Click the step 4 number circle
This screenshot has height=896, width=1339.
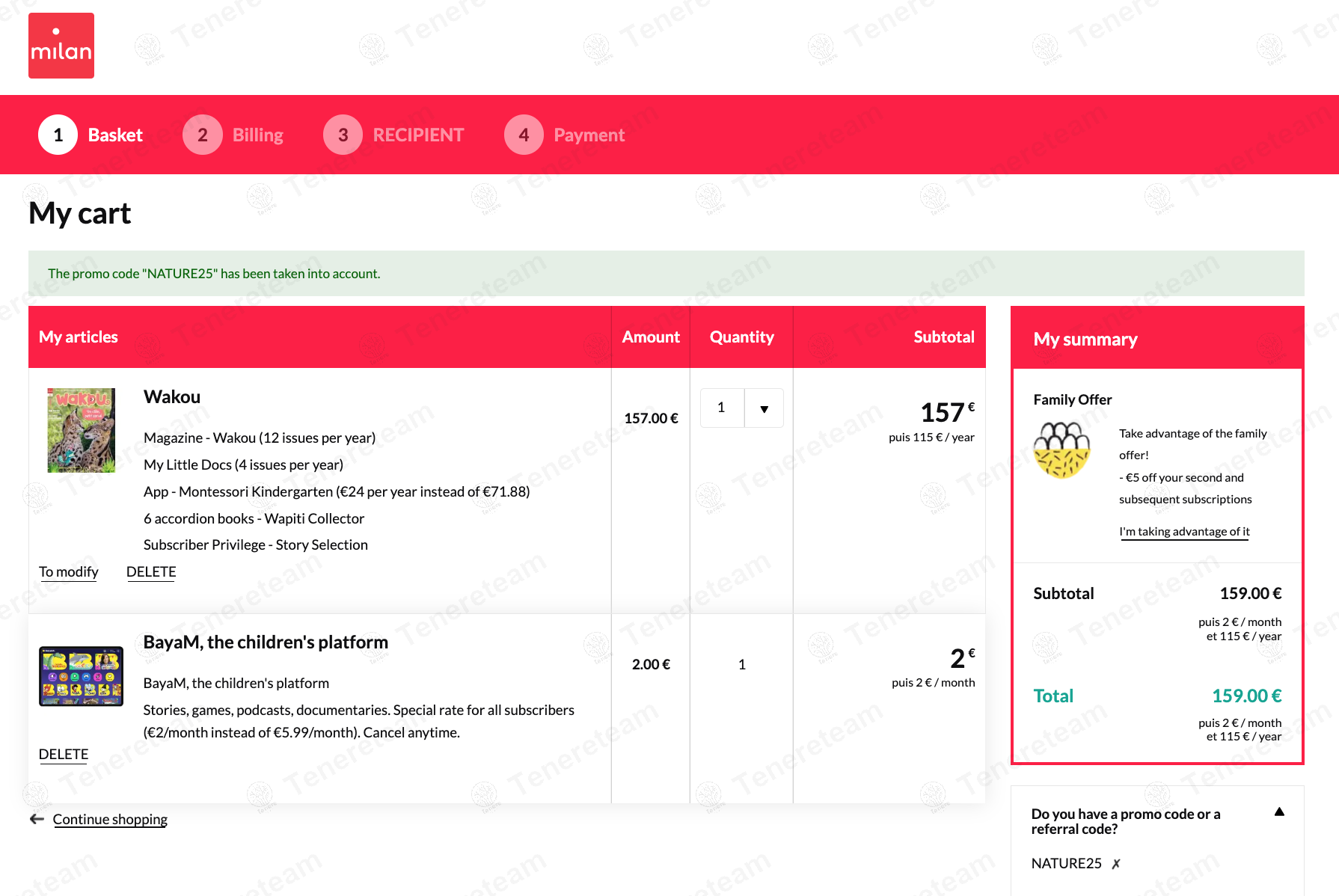[524, 135]
